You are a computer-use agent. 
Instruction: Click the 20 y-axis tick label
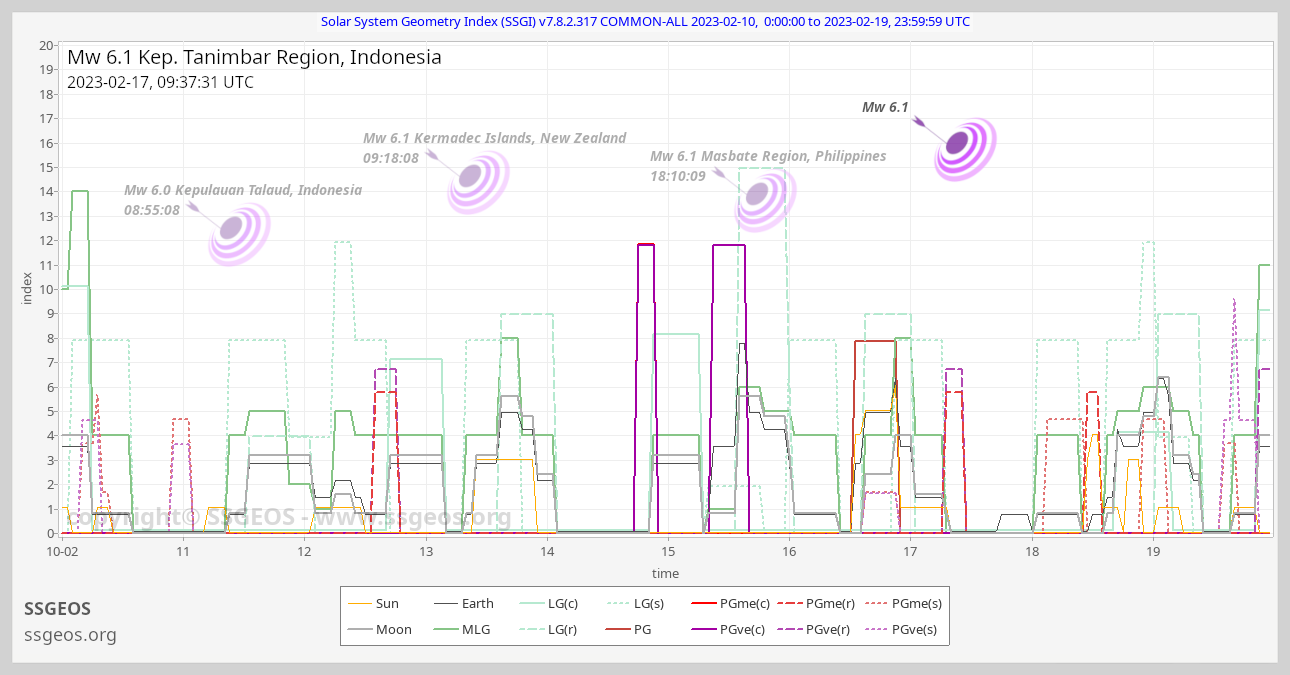click(46, 45)
